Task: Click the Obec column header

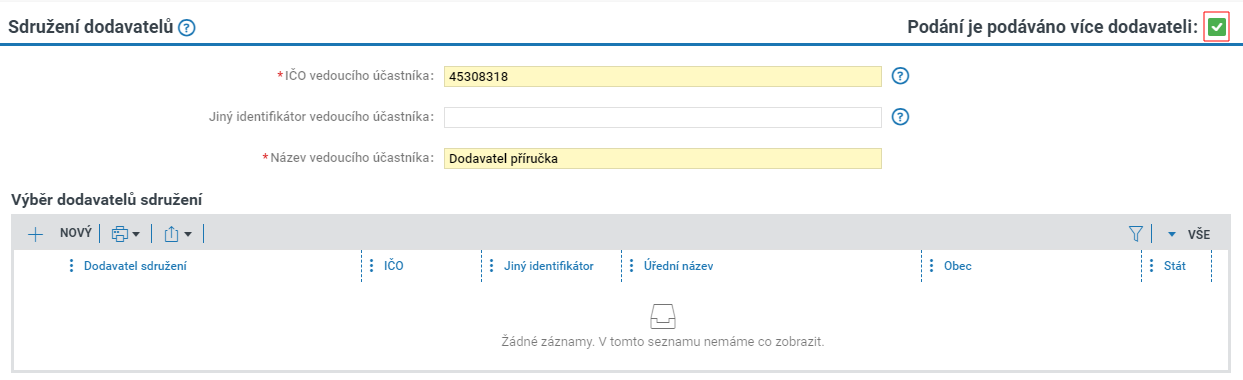Action: point(957,266)
